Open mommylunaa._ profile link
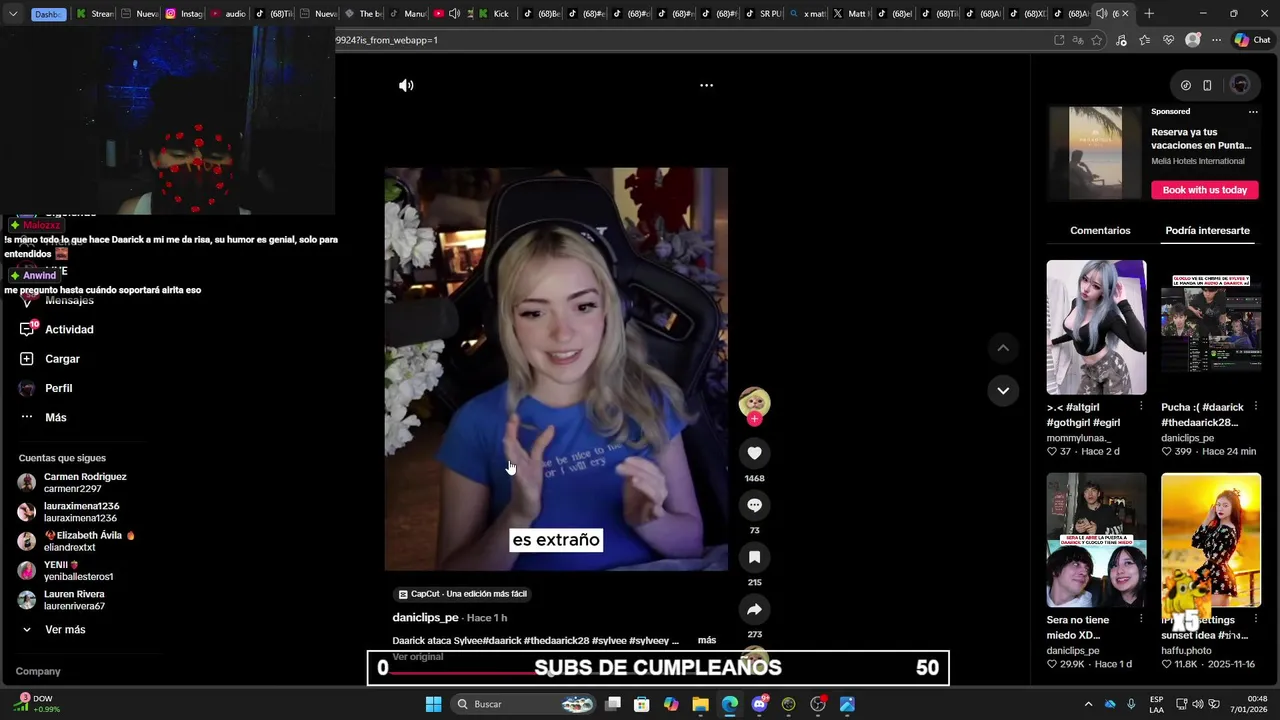This screenshot has width=1280, height=720. pos(1079,438)
